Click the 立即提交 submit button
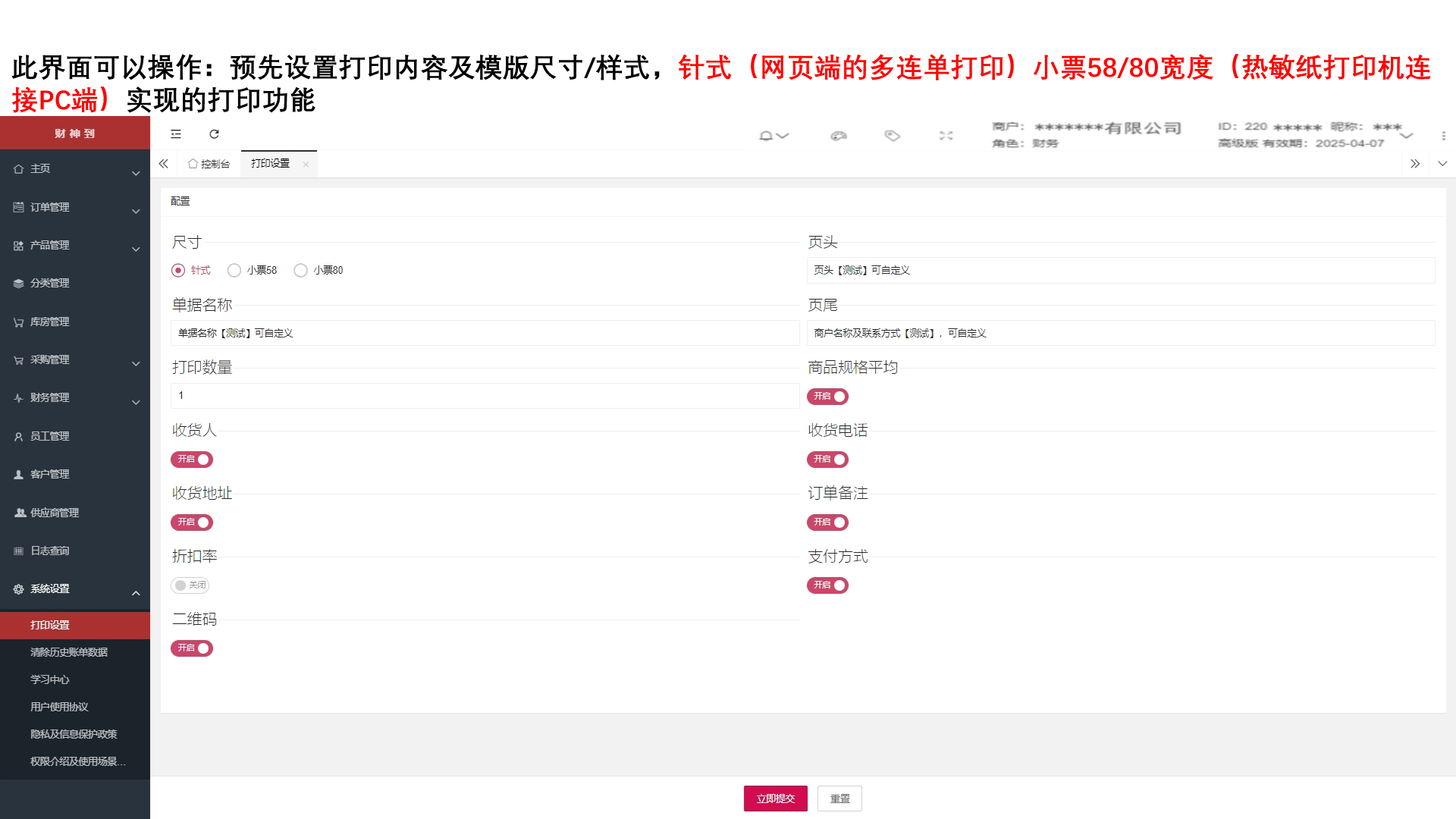Image resolution: width=1456 pixels, height=819 pixels. click(x=775, y=799)
